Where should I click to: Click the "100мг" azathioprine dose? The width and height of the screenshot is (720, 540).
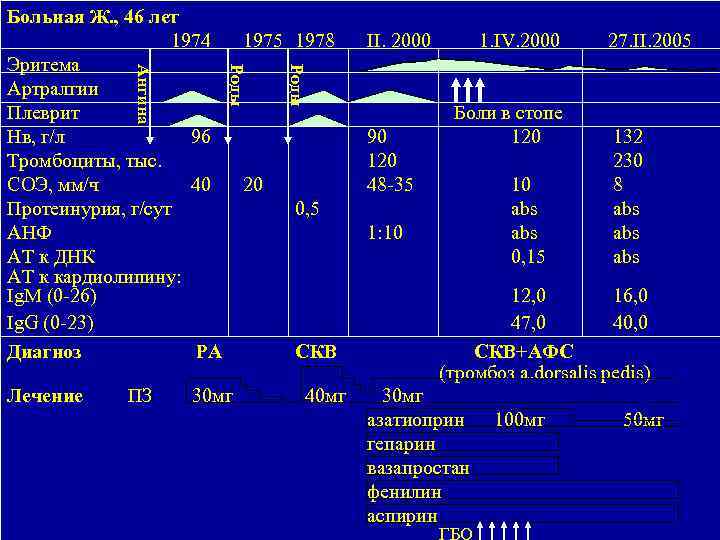520,419
